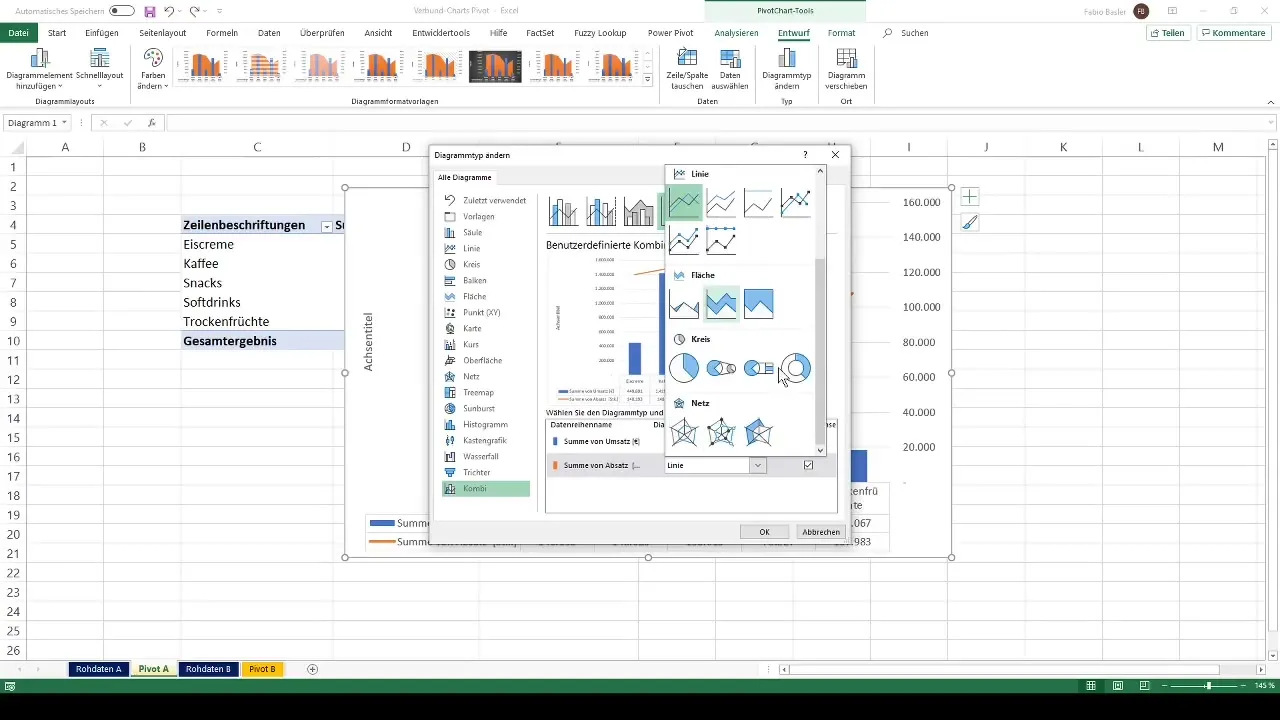This screenshot has width=1280, height=720.
Task: Click Diagramm verschieben icon
Action: point(846,68)
